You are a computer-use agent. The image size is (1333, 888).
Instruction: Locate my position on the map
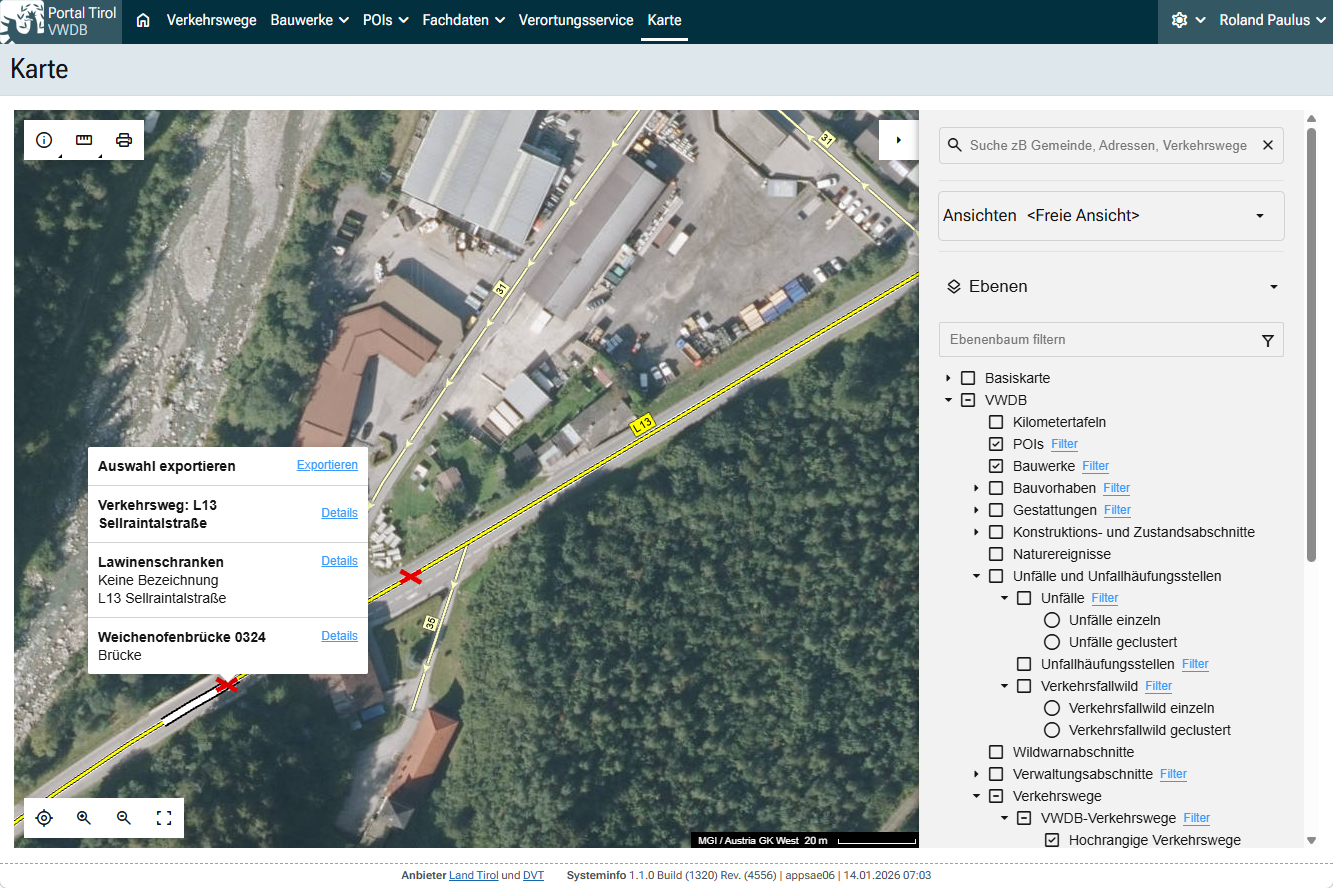(44, 818)
